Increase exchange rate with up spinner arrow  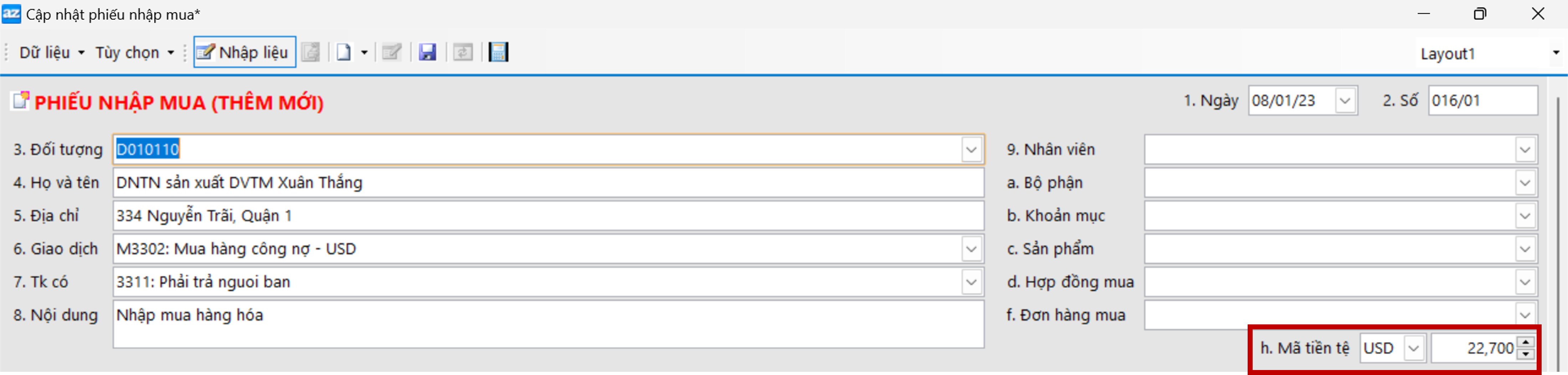[x=1525, y=343]
